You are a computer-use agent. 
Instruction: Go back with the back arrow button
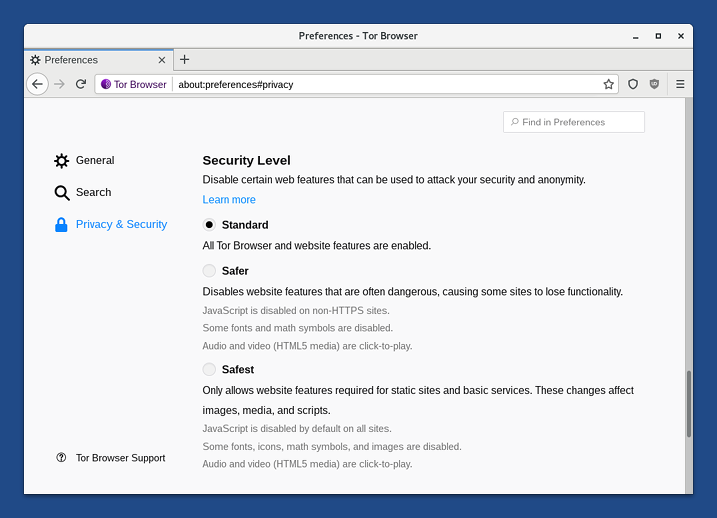click(37, 84)
